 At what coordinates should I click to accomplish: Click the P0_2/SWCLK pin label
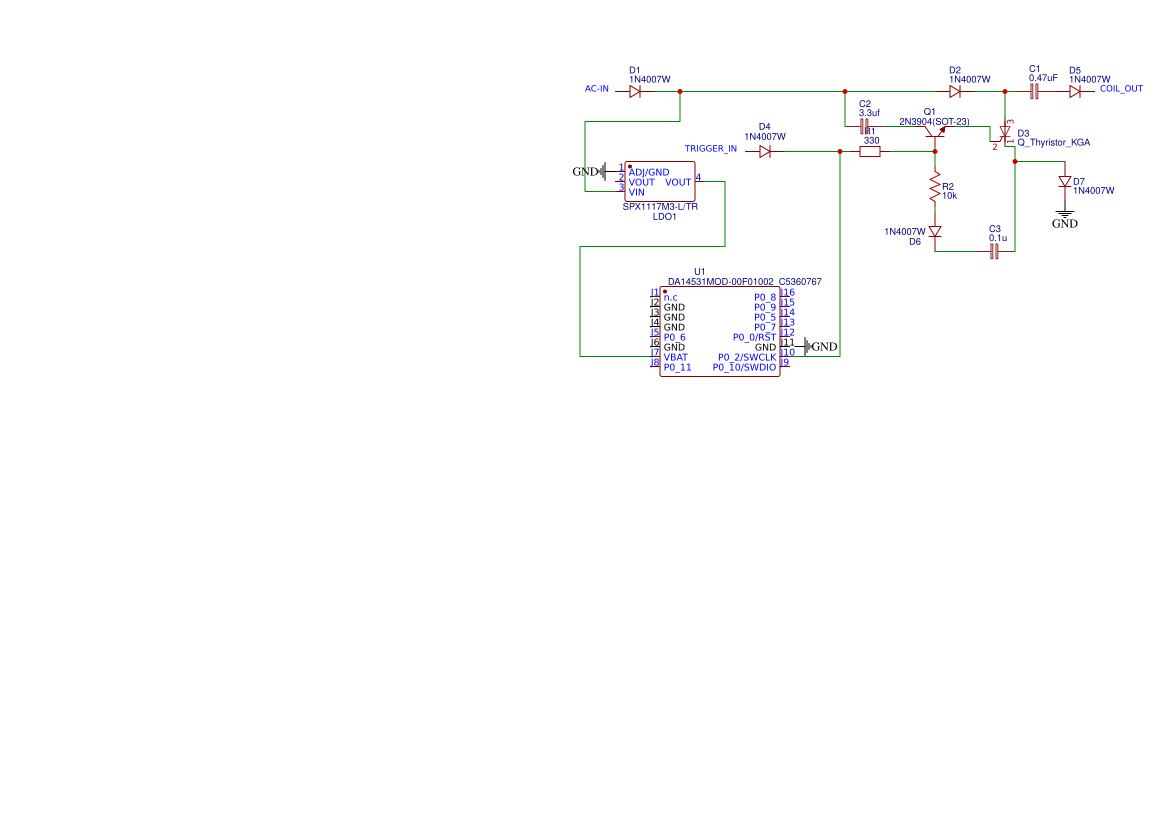[747, 357]
